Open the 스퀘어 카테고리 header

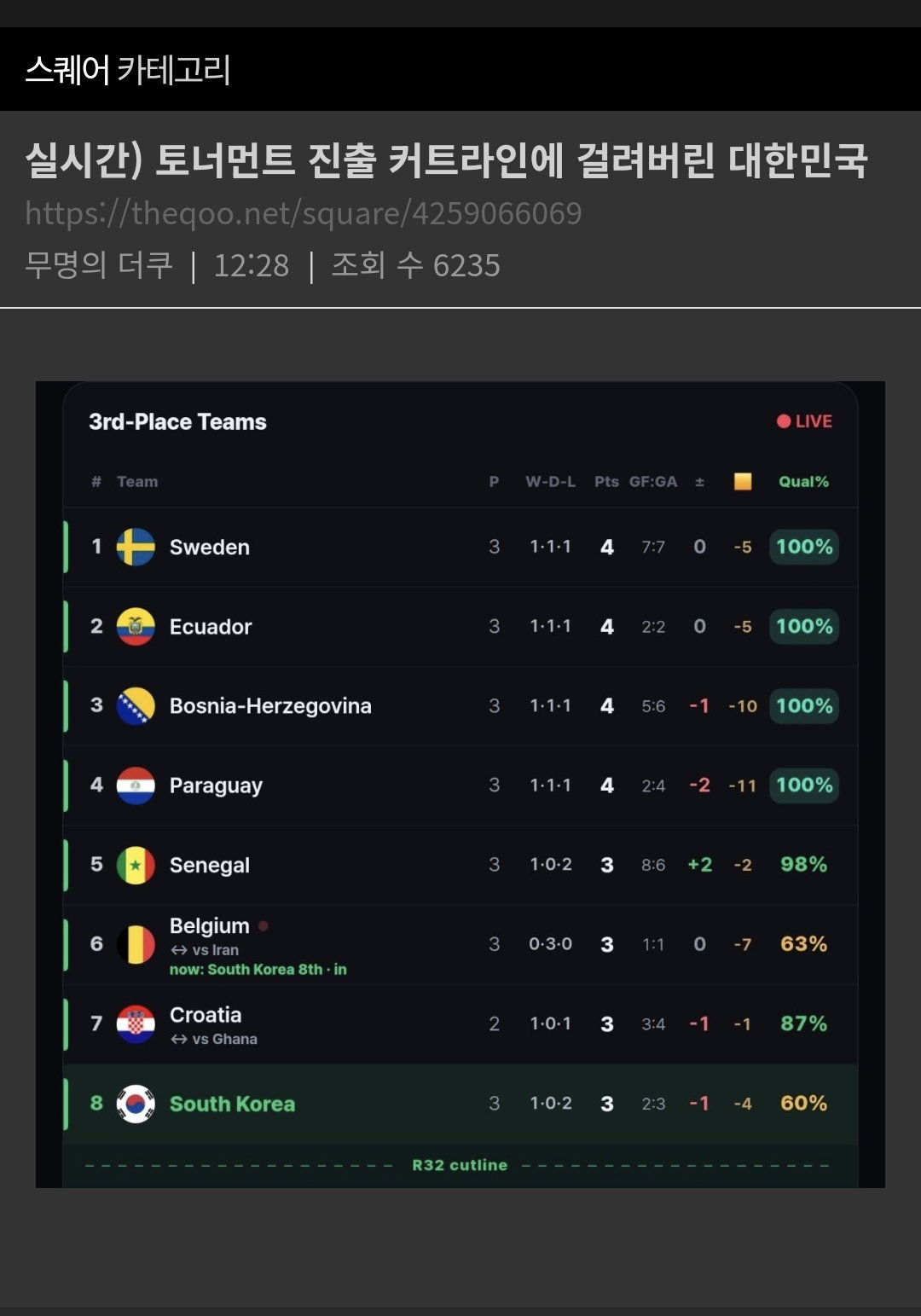point(128,69)
